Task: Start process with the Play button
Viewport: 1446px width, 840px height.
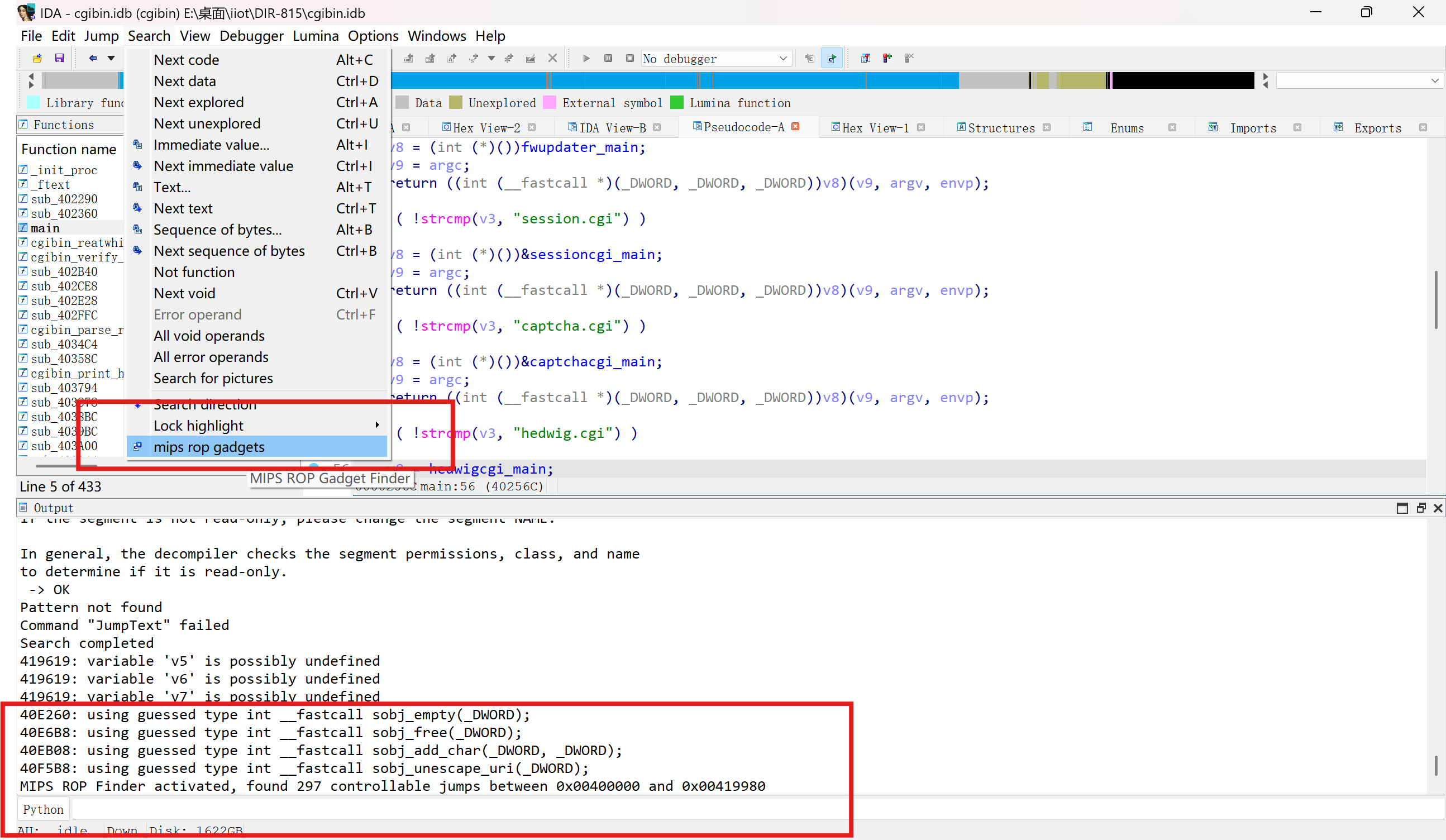Action: (x=586, y=58)
